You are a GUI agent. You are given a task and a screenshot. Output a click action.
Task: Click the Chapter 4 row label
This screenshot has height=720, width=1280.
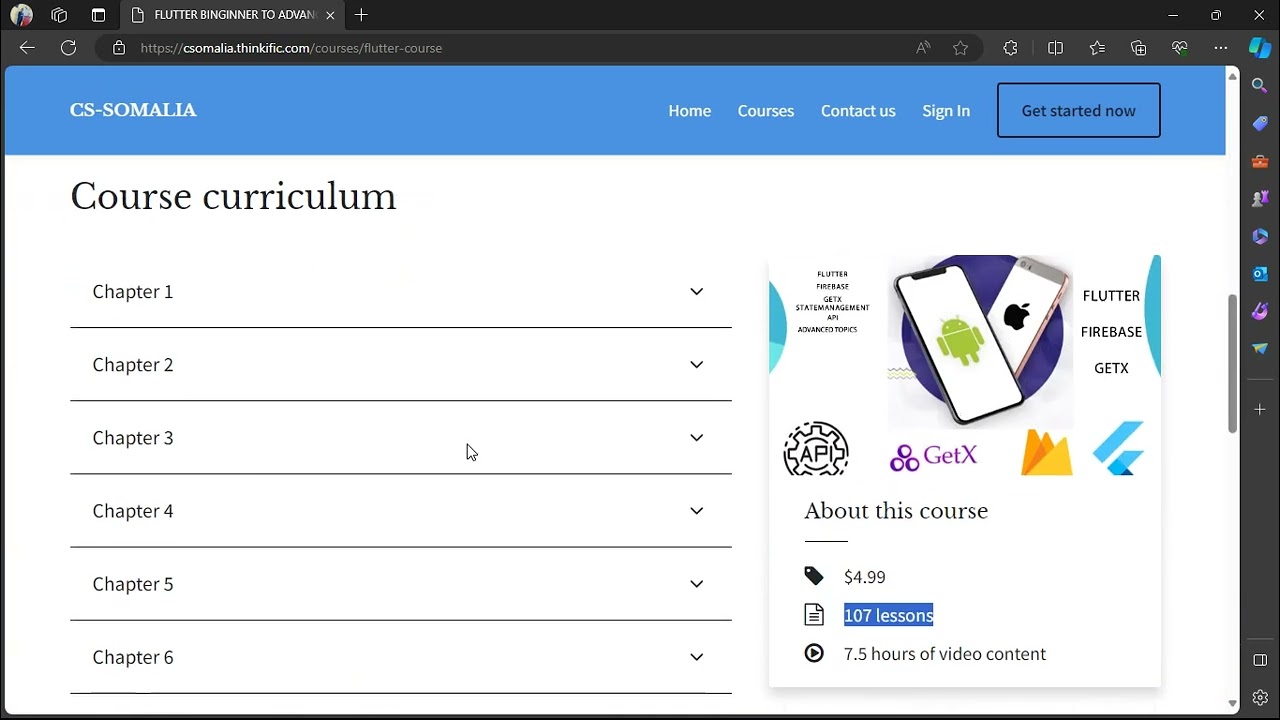[x=133, y=511]
